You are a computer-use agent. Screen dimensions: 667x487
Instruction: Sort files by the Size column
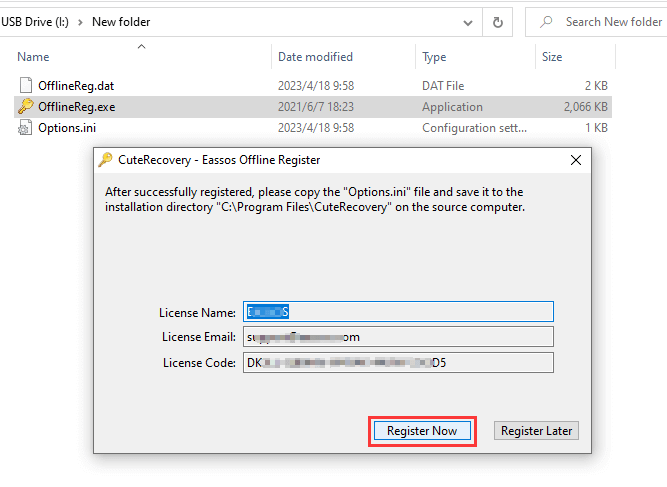click(552, 57)
